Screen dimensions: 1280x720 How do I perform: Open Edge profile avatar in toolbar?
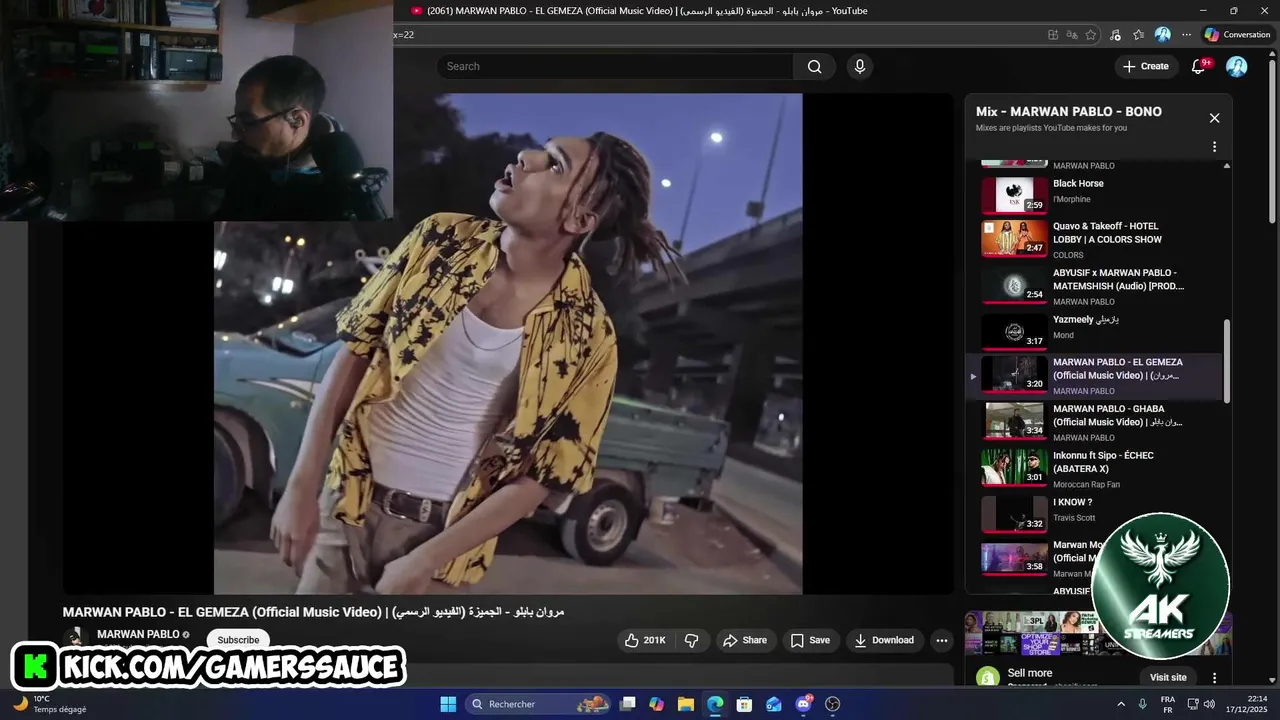point(1162,34)
